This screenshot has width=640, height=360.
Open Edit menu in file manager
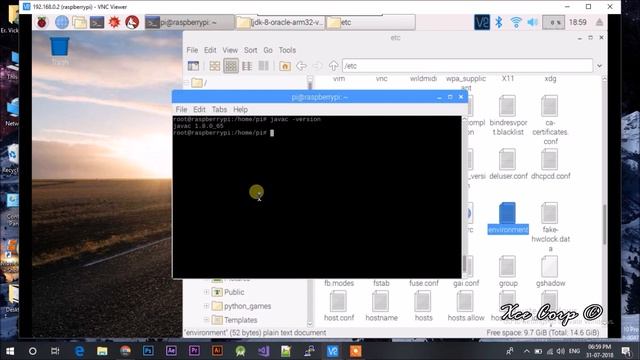click(x=210, y=50)
